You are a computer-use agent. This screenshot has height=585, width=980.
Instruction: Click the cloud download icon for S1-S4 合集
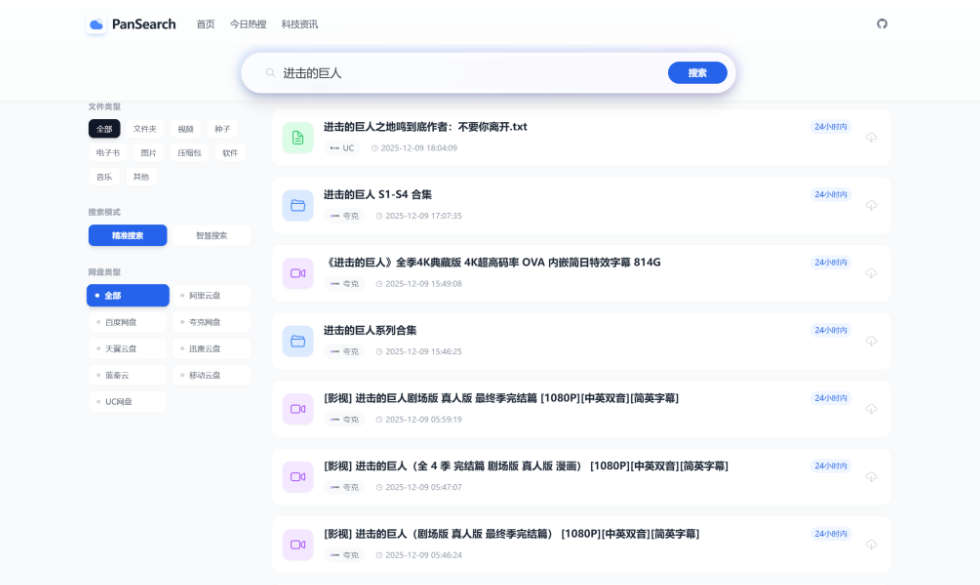pos(871,206)
